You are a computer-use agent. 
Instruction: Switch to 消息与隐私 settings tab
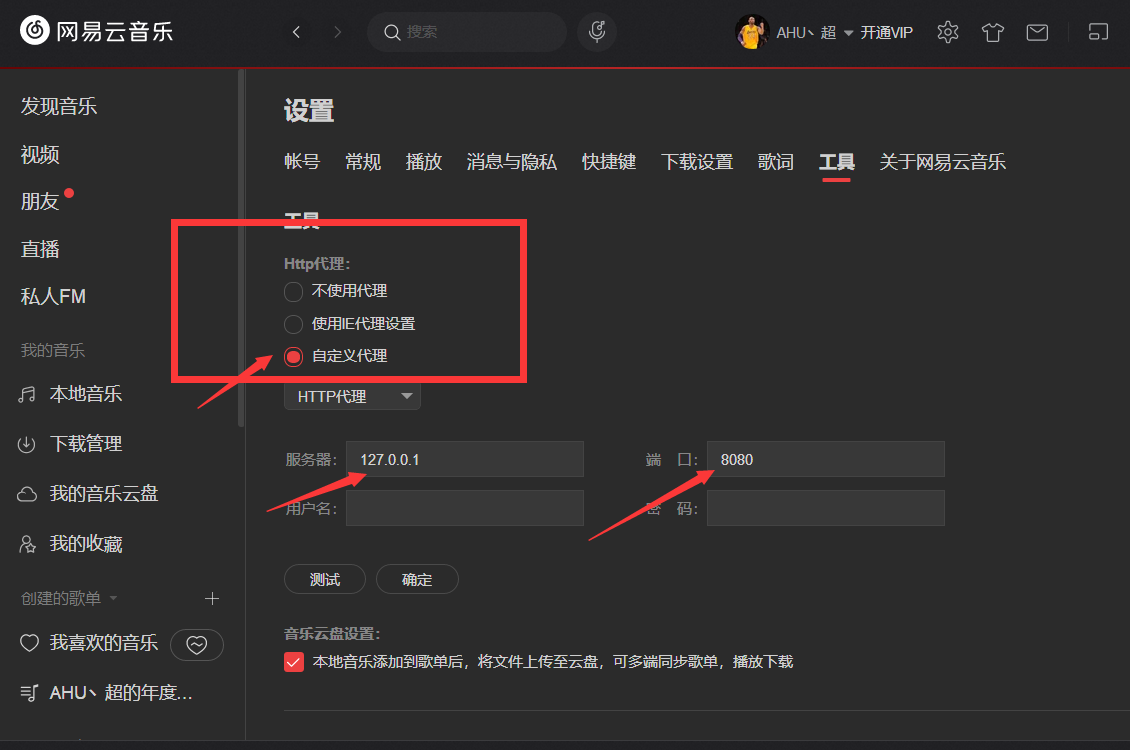click(x=512, y=161)
